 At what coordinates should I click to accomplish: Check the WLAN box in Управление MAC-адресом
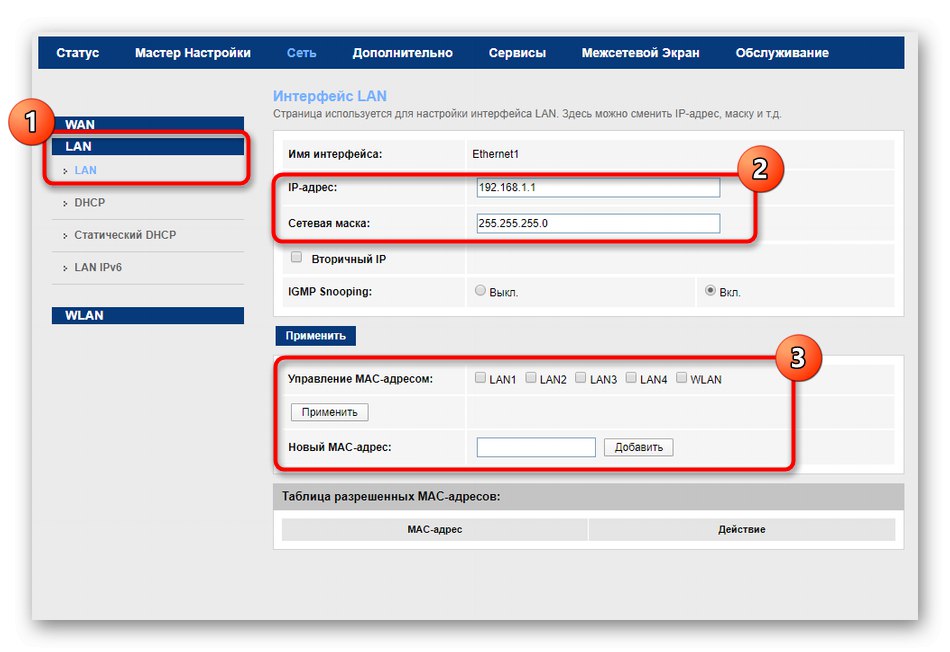tap(682, 378)
